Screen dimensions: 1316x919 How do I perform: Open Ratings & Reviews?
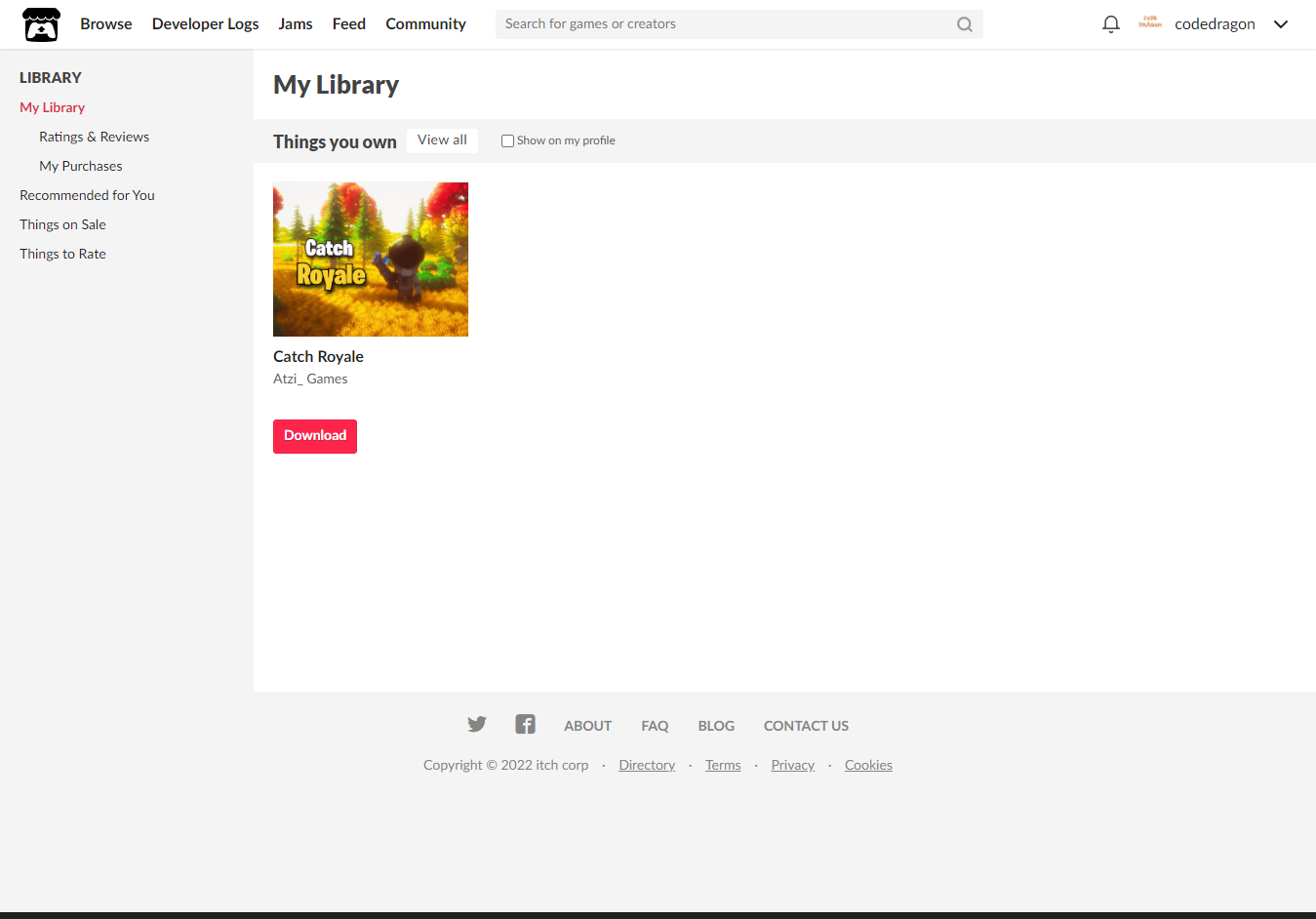[x=94, y=137]
